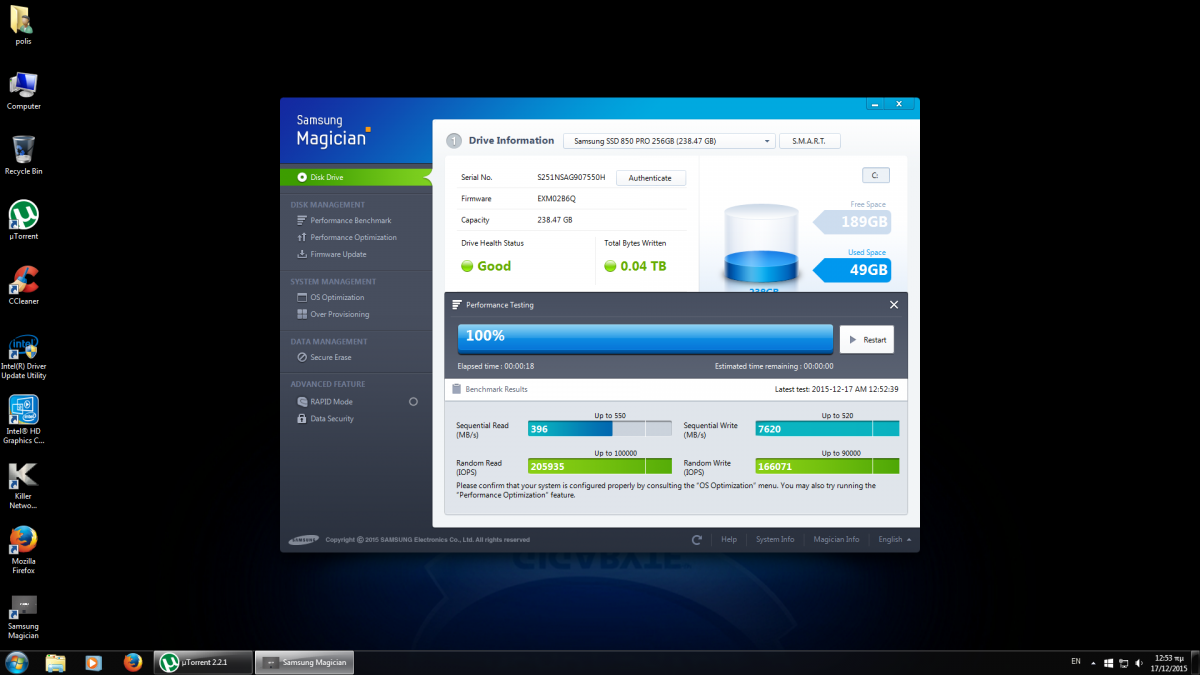Click the Data Security padlock icon
Viewport: 1200px width, 675px height.
tap(302, 418)
